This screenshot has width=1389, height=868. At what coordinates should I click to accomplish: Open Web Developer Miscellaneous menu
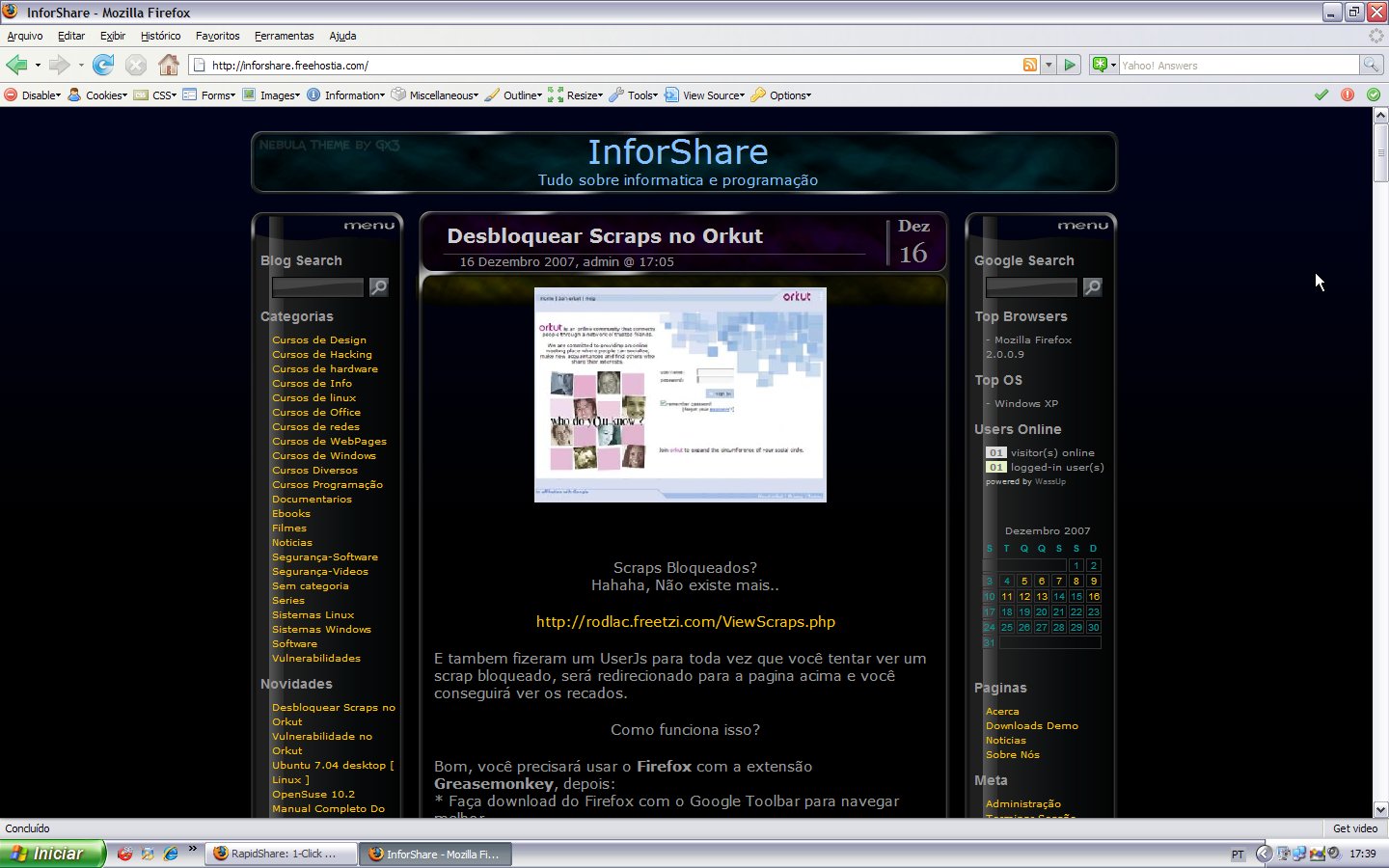(435, 95)
